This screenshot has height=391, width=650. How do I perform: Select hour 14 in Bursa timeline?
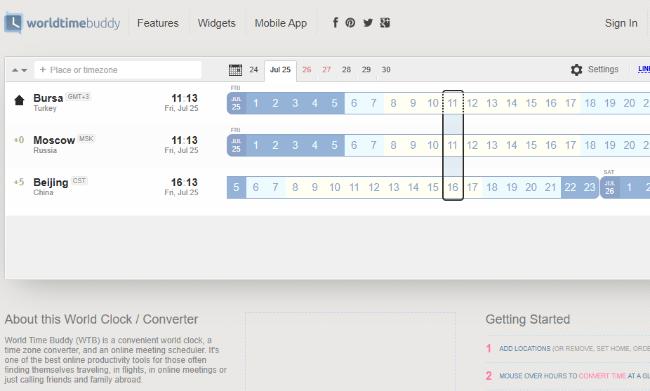click(512, 103)
